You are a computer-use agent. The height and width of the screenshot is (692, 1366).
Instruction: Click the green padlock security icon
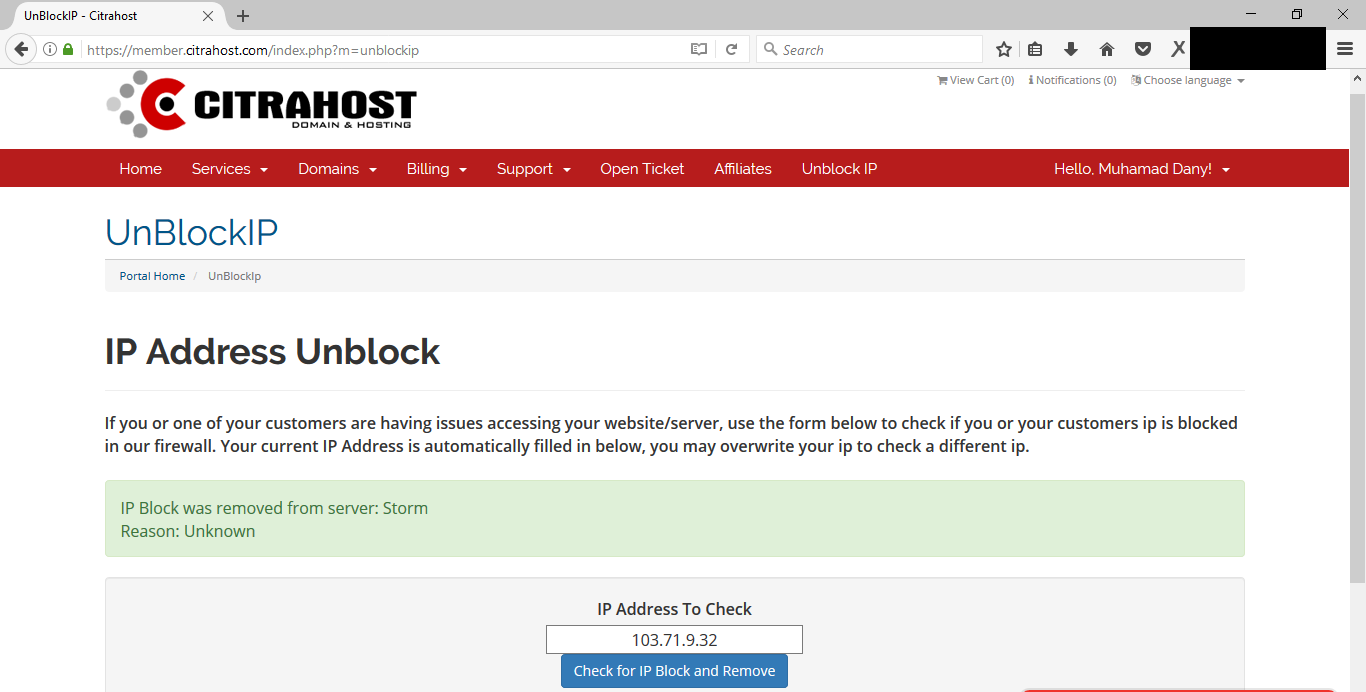[68, 49]
